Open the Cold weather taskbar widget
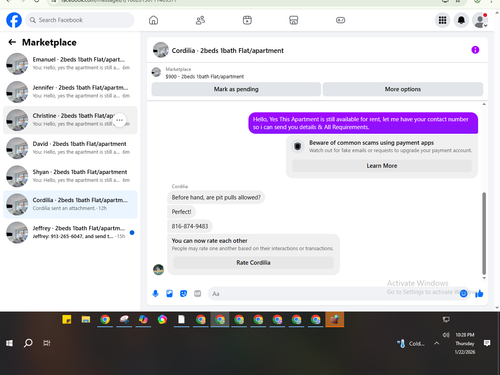The width and height of the screenshot is (500, 375). pyautogui.click(x=411, y=343)
